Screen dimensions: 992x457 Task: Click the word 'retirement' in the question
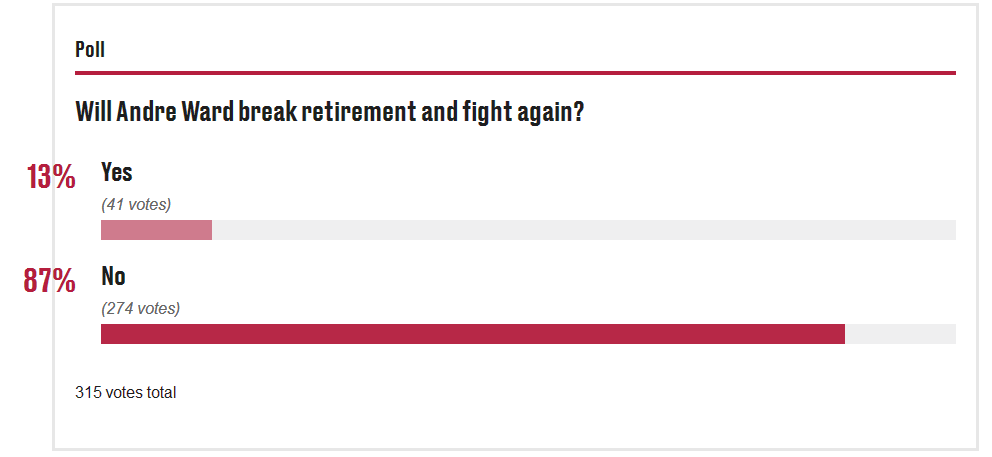359,112
